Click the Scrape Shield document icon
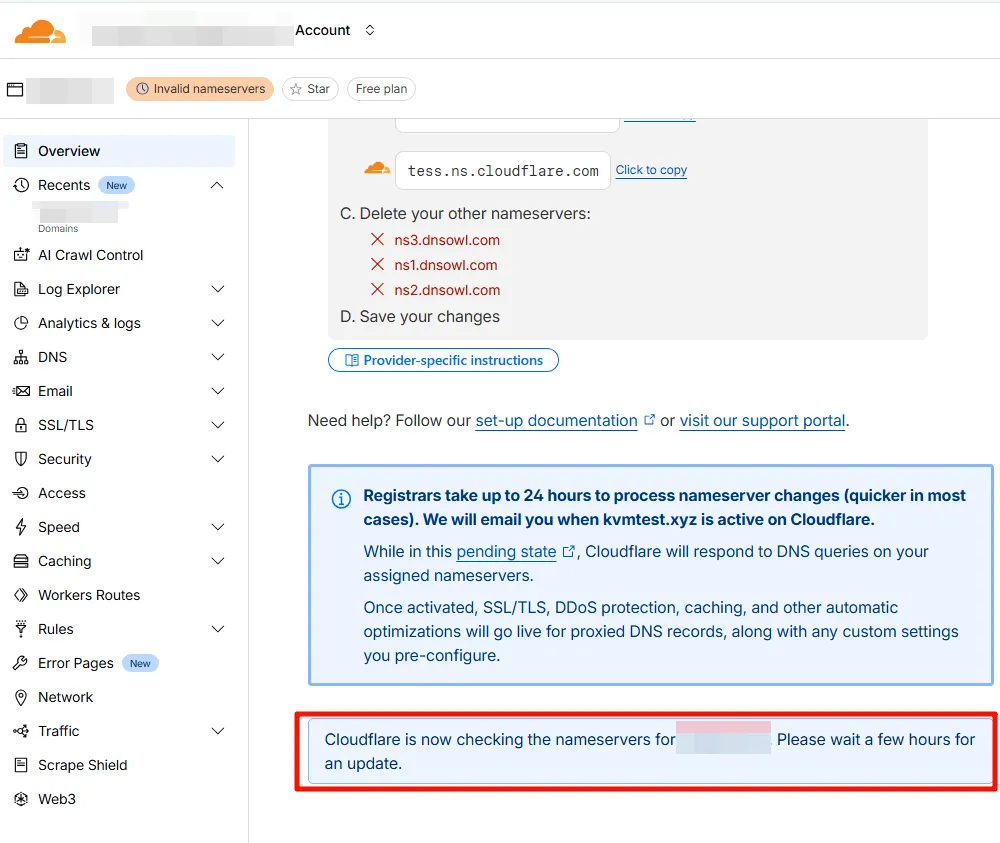1000x843 pixels. (21, 765)
